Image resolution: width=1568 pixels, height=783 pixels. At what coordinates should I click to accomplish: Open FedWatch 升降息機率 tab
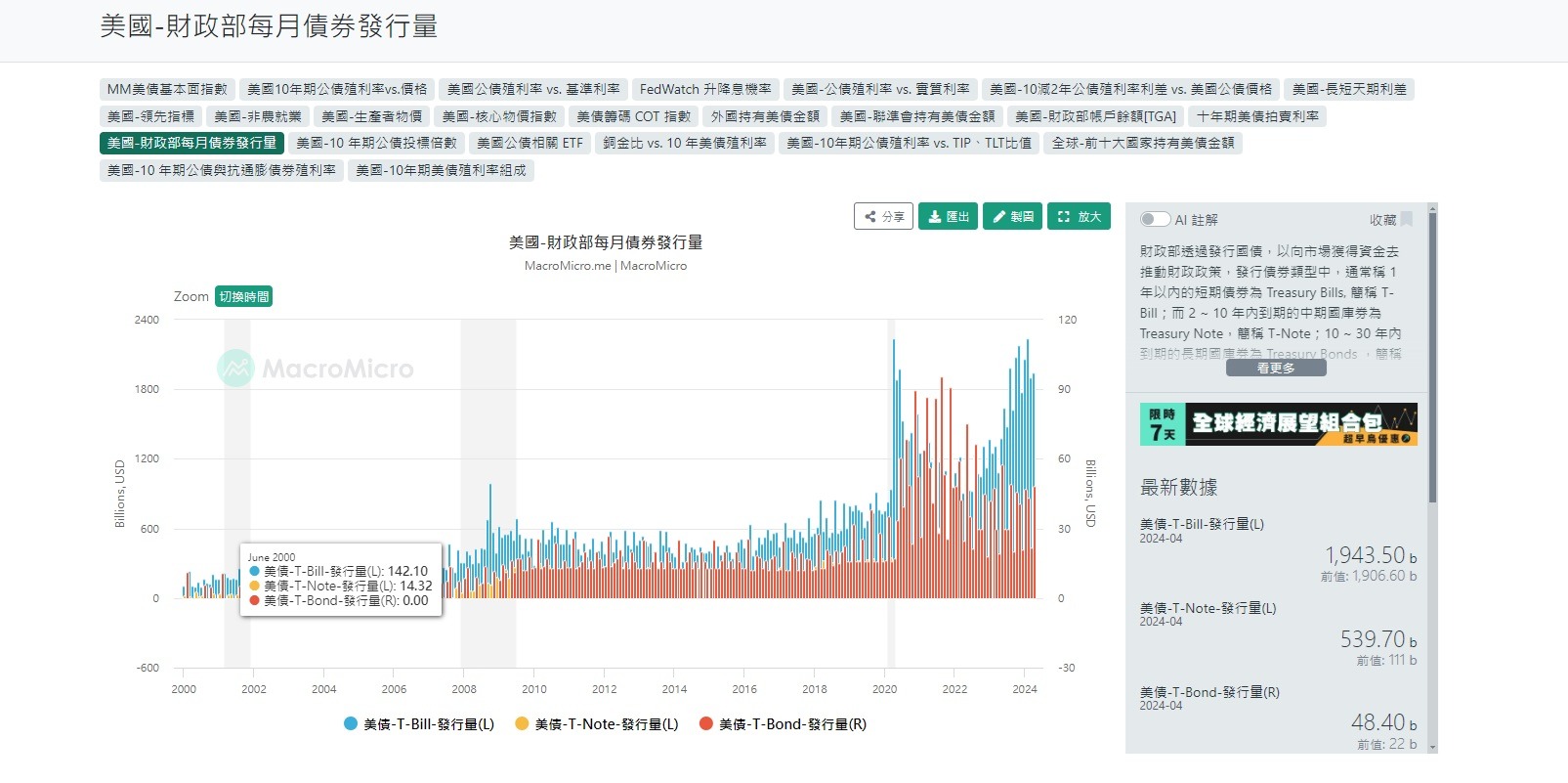705,89
